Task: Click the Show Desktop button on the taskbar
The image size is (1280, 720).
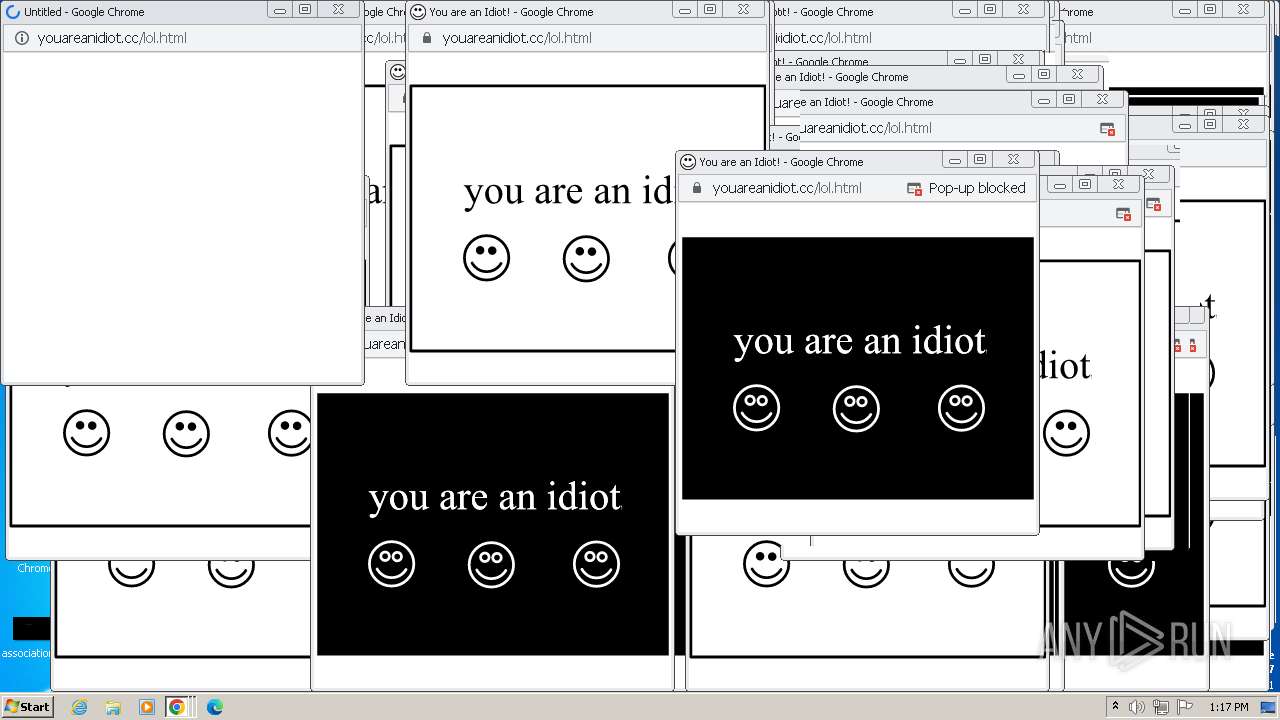Action: [1268, 707]
